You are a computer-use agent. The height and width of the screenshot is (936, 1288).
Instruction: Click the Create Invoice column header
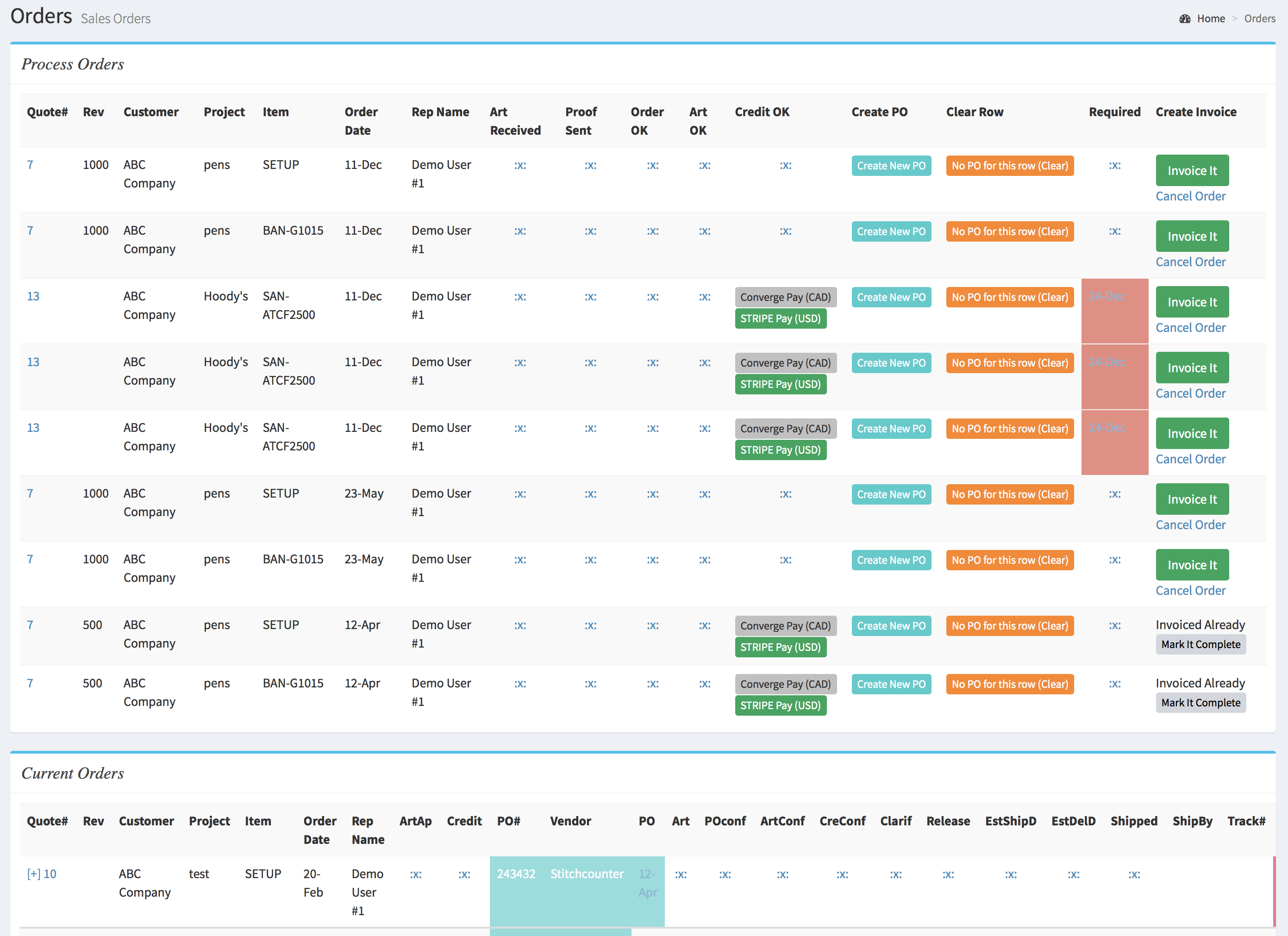(x=1196, y=112)
